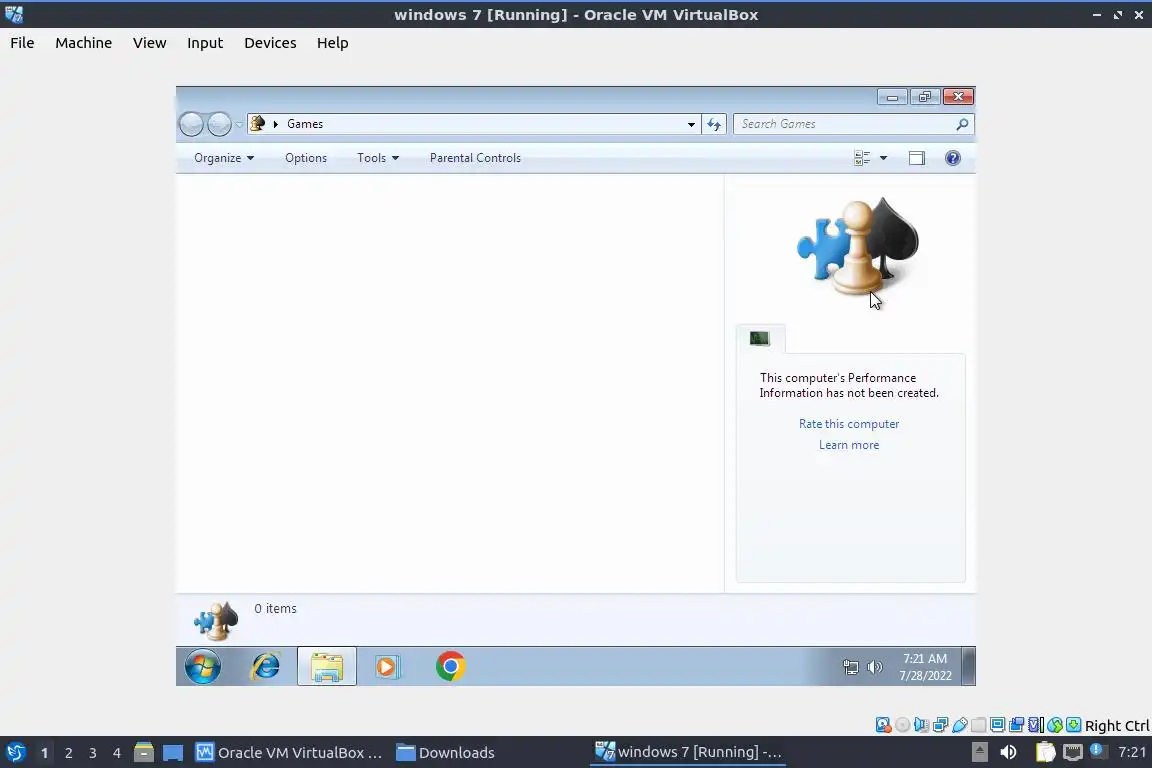Open the VirtualBox Devices menu
Screen dimensions: 1152x768
coord(270,43)
